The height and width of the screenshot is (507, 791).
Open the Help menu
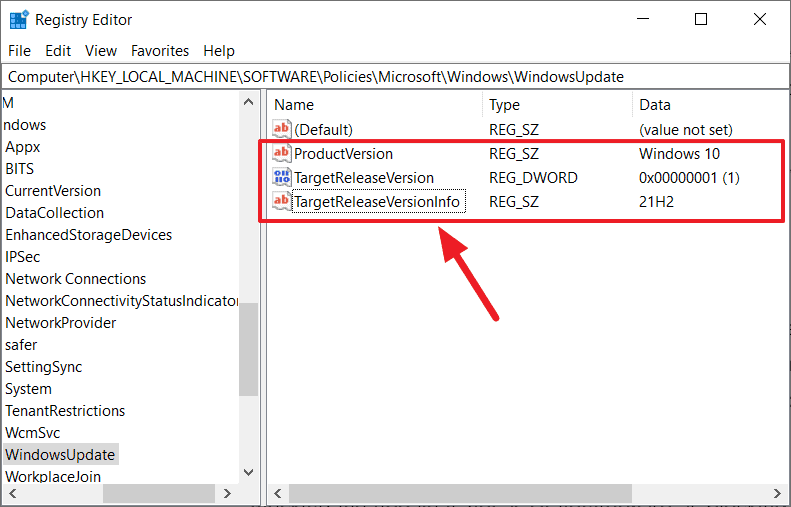click(x=219, y=51)
